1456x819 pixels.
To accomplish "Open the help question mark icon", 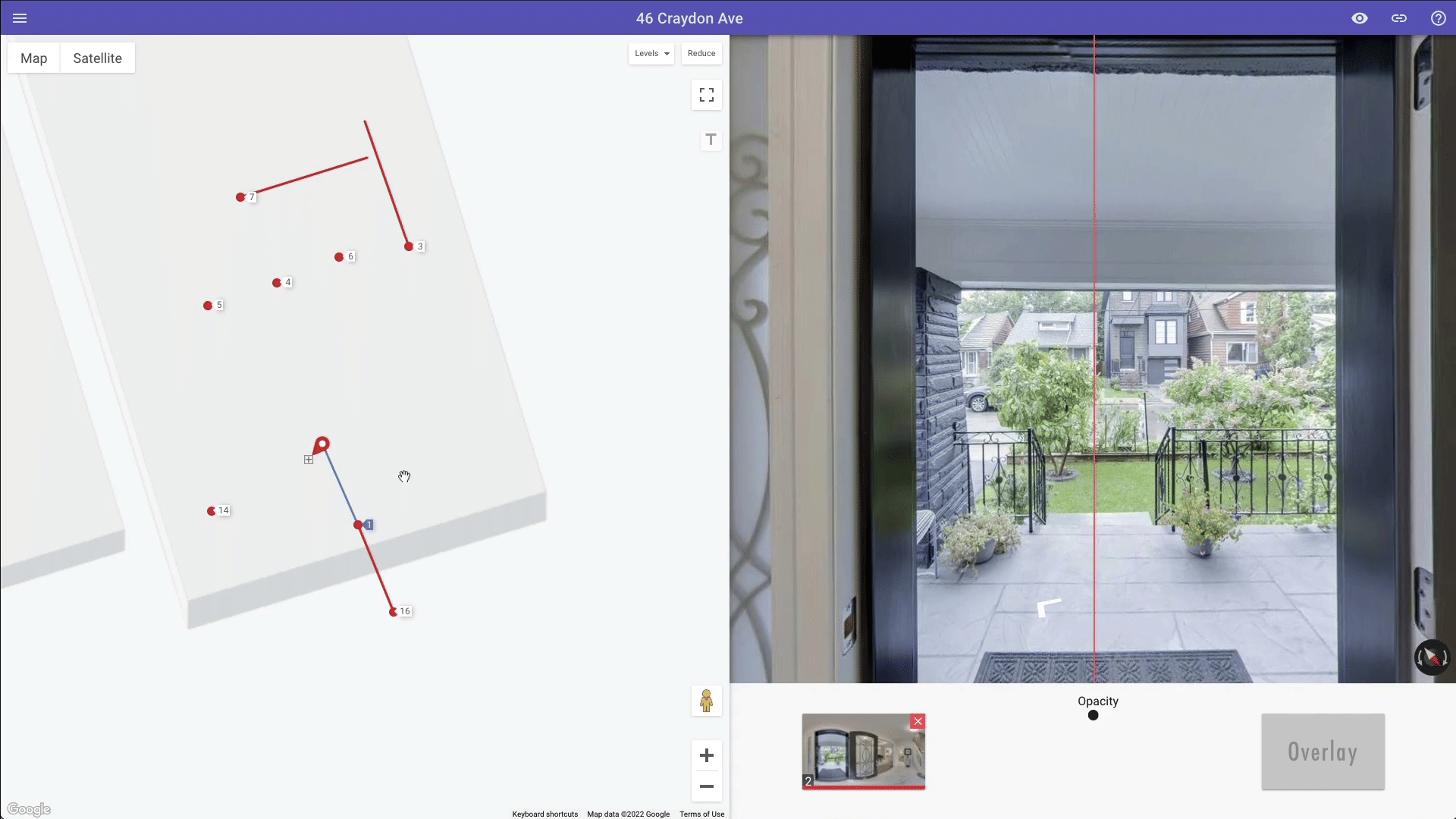I will pos(1438,18).
